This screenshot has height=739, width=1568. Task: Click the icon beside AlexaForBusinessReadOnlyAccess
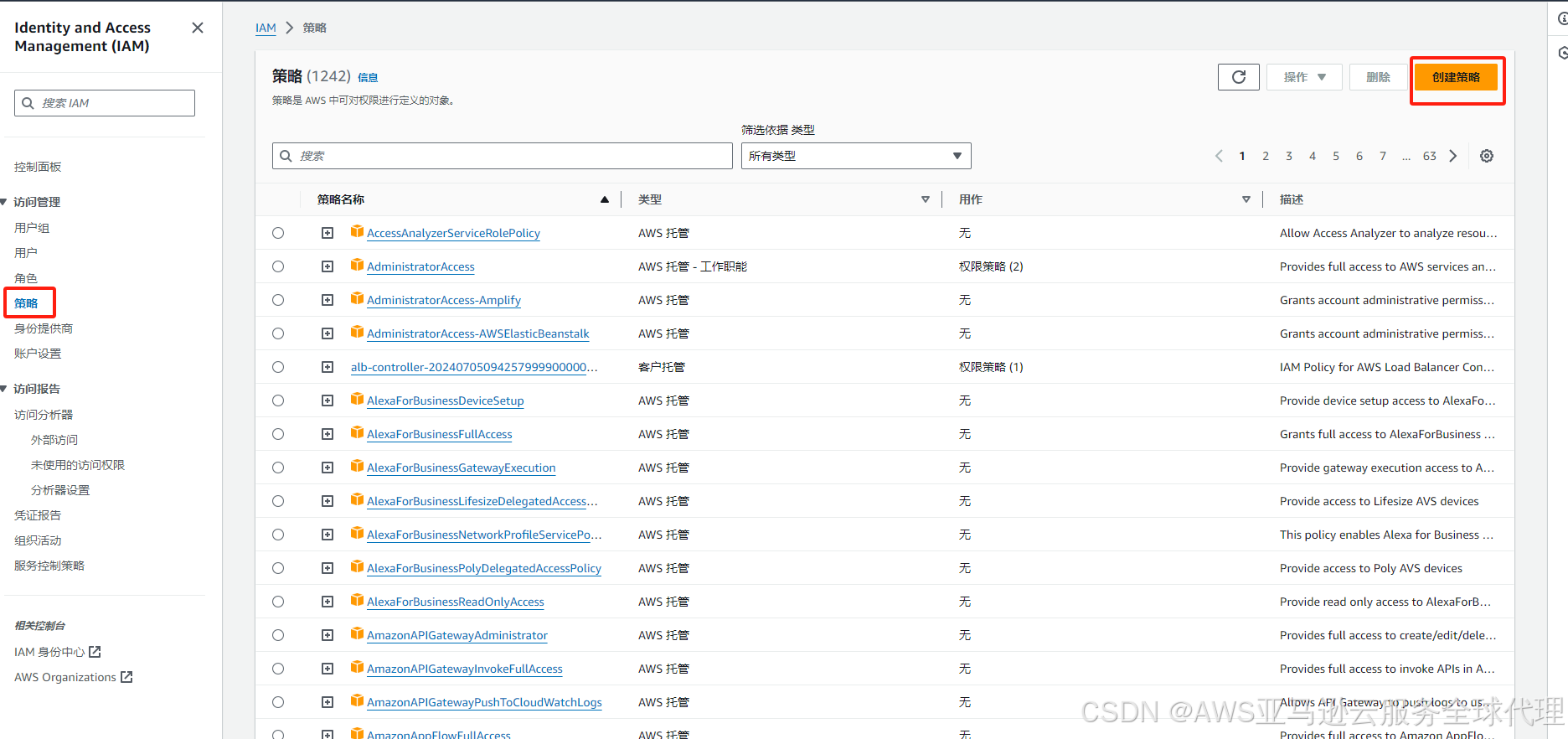click(357, 601)
